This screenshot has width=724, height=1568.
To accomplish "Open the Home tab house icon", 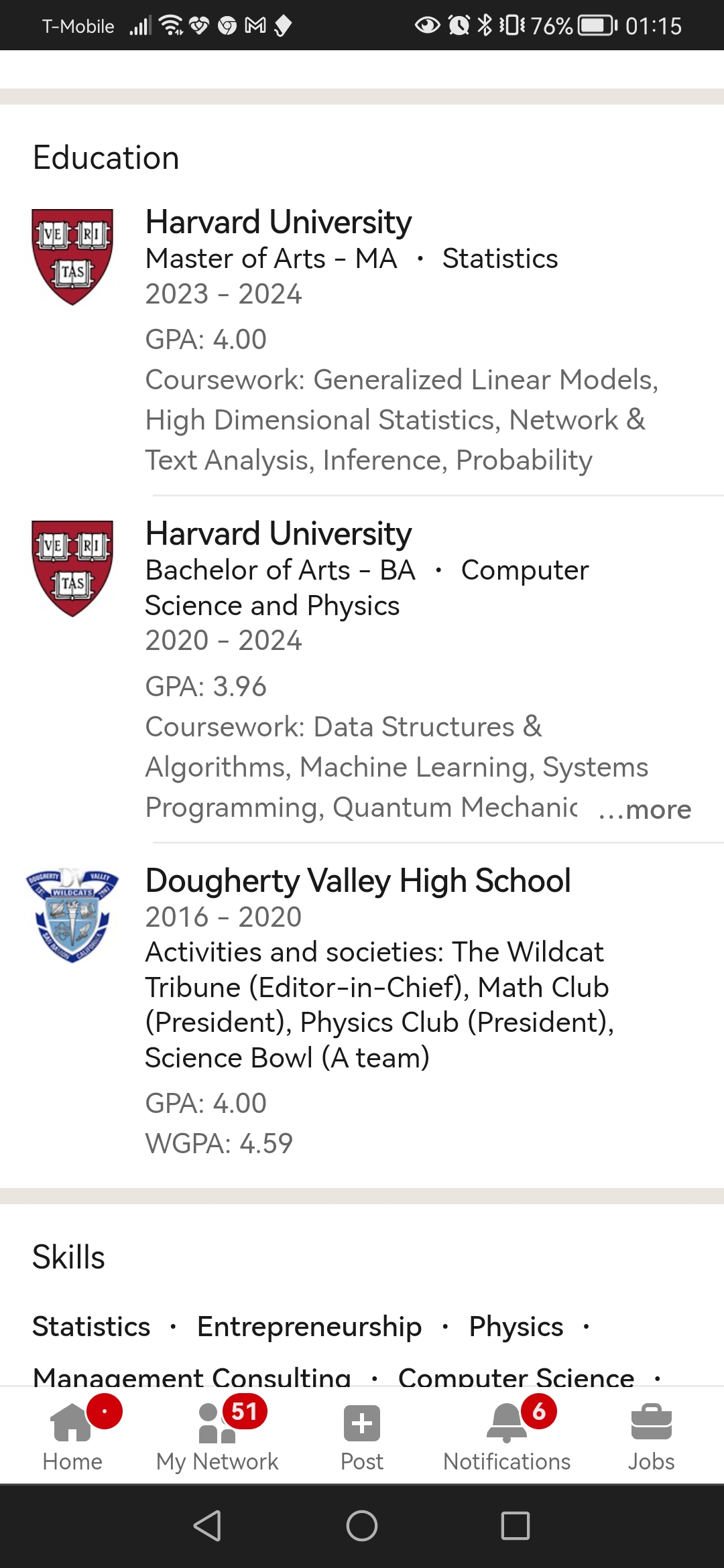I will pyautogui.click(x=72, y=1422).
